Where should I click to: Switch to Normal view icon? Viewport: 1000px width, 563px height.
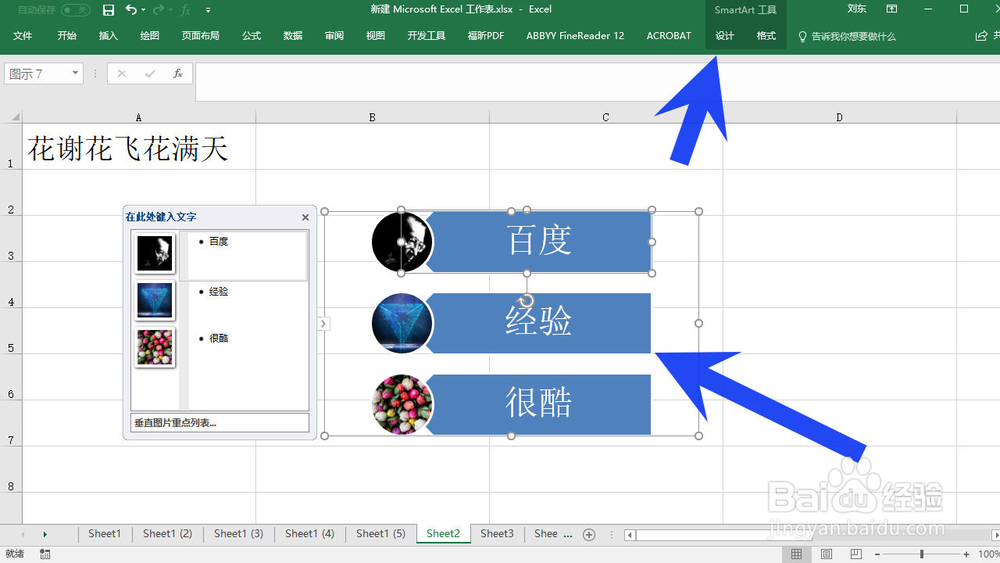pos(797,554)
